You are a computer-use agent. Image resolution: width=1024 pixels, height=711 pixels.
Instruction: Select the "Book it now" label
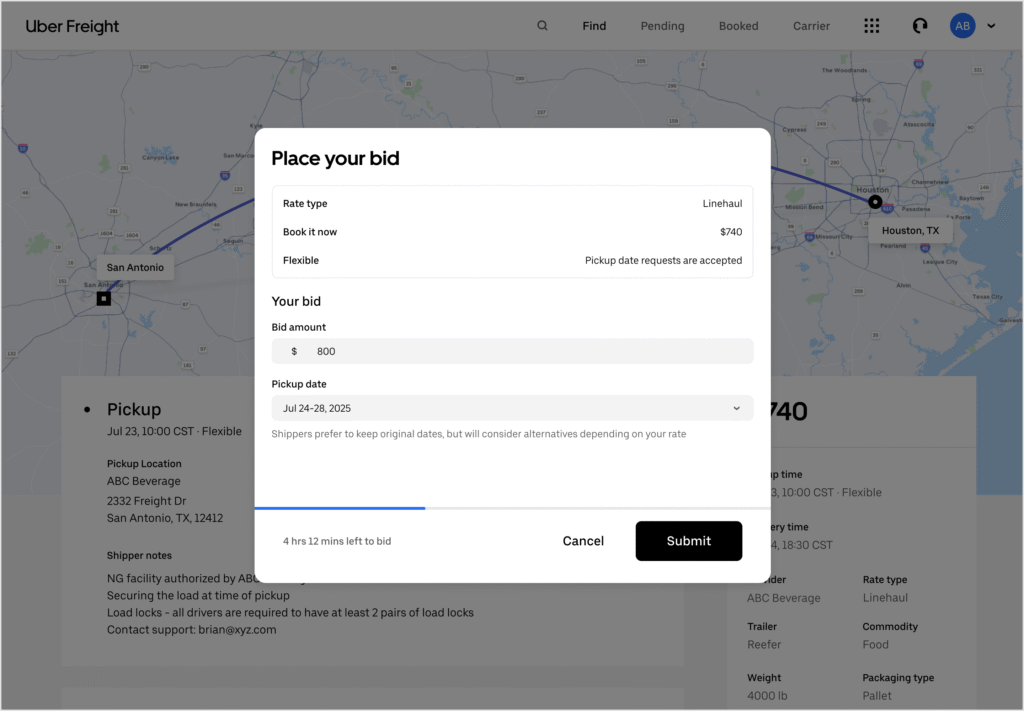[x=310, y=232]
